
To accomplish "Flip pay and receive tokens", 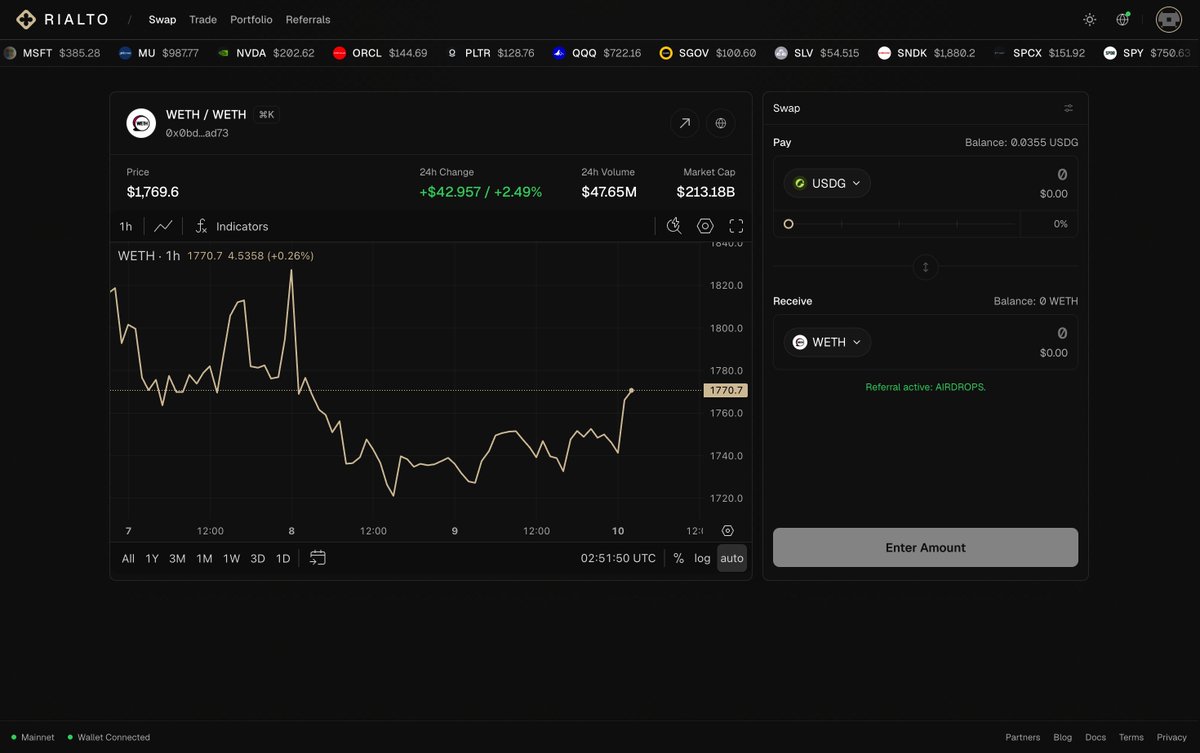I will coord(926,267).
